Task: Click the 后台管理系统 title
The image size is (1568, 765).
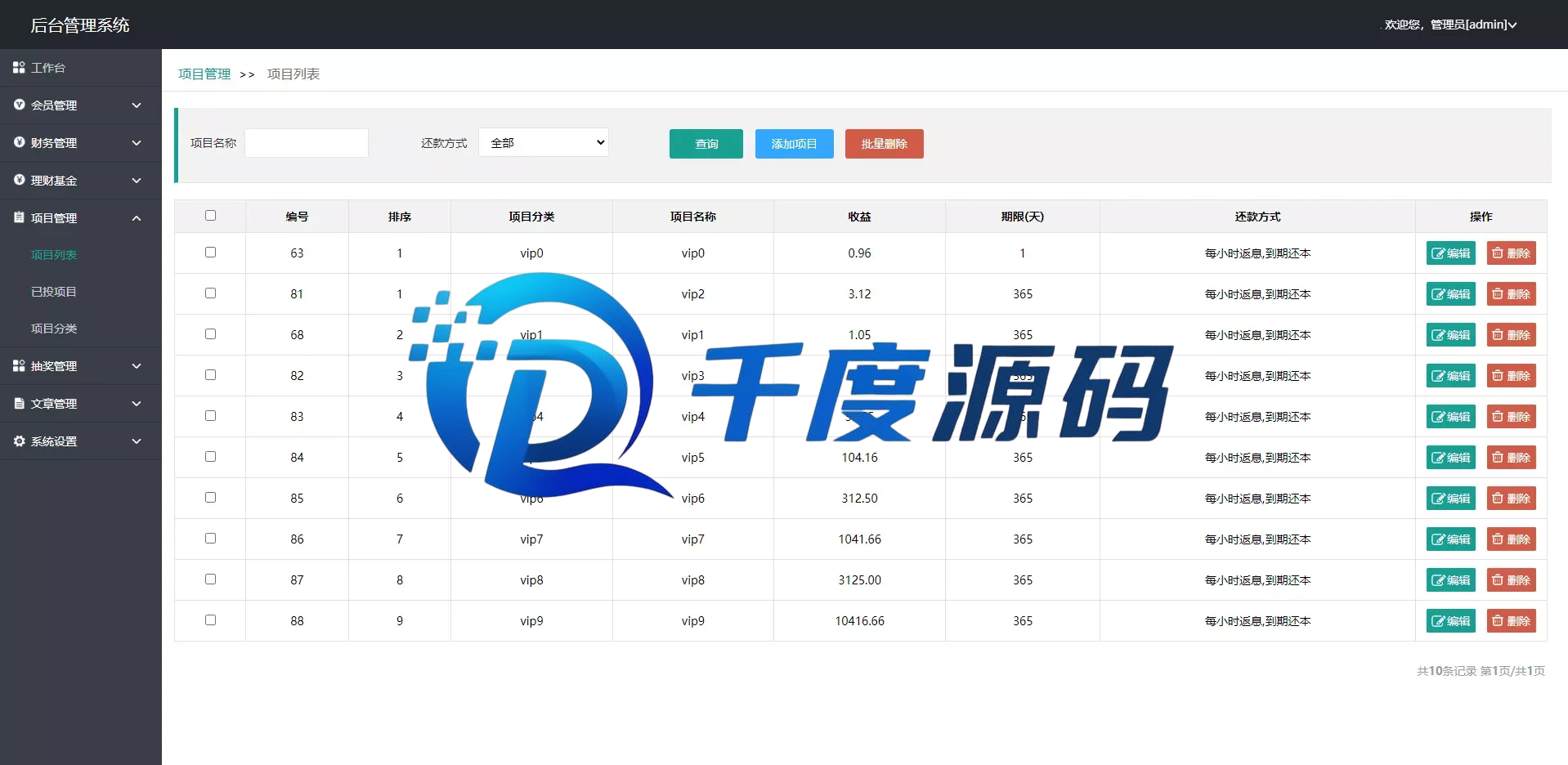Action: pos(80,25)
